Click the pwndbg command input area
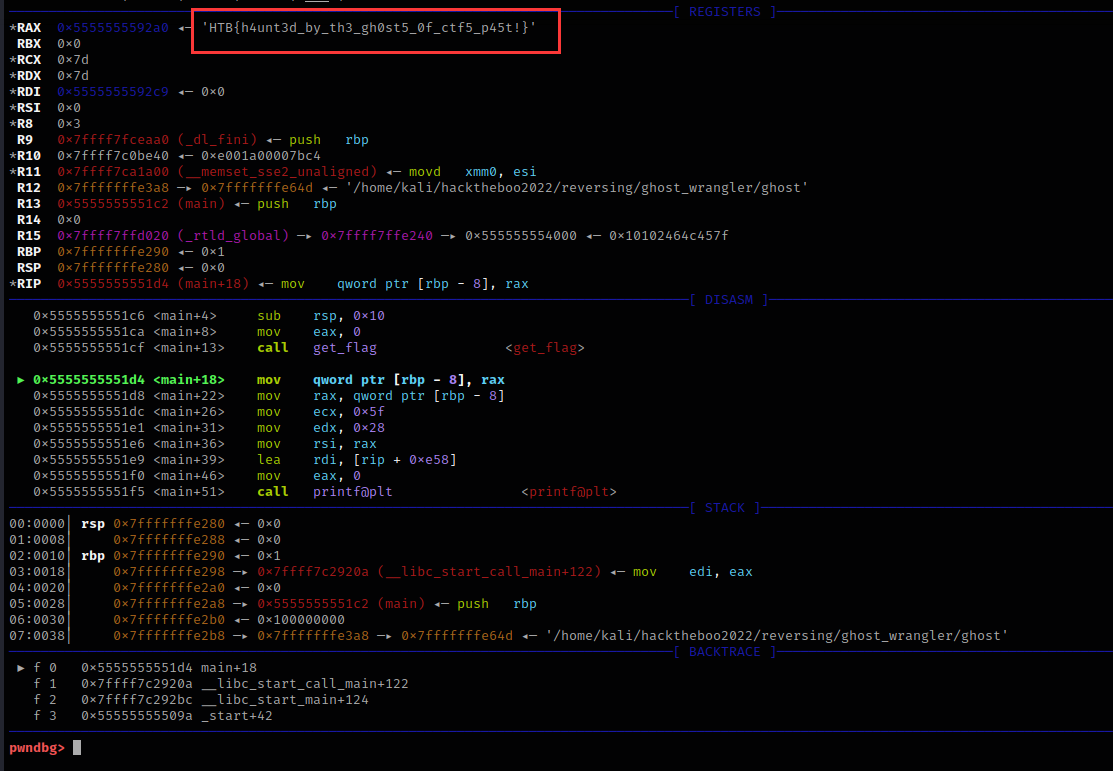Screen dimensions: 1113x771 coord(200,747)
